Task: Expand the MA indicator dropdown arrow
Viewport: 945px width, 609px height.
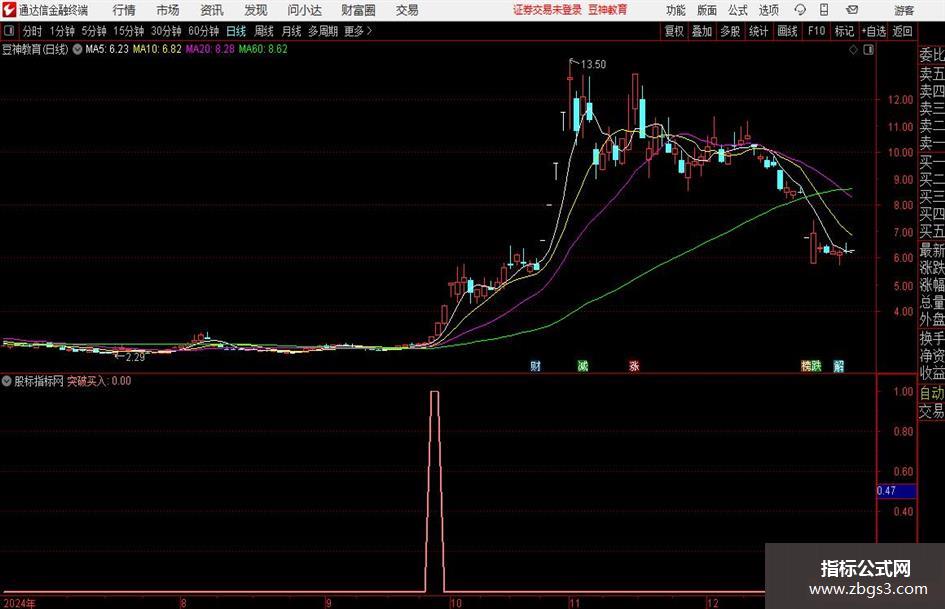Action: [77, 49]
